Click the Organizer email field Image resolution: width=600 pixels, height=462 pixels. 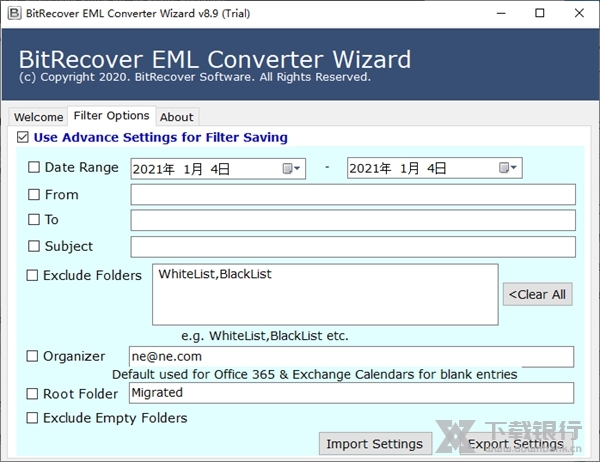pos(351,357)
